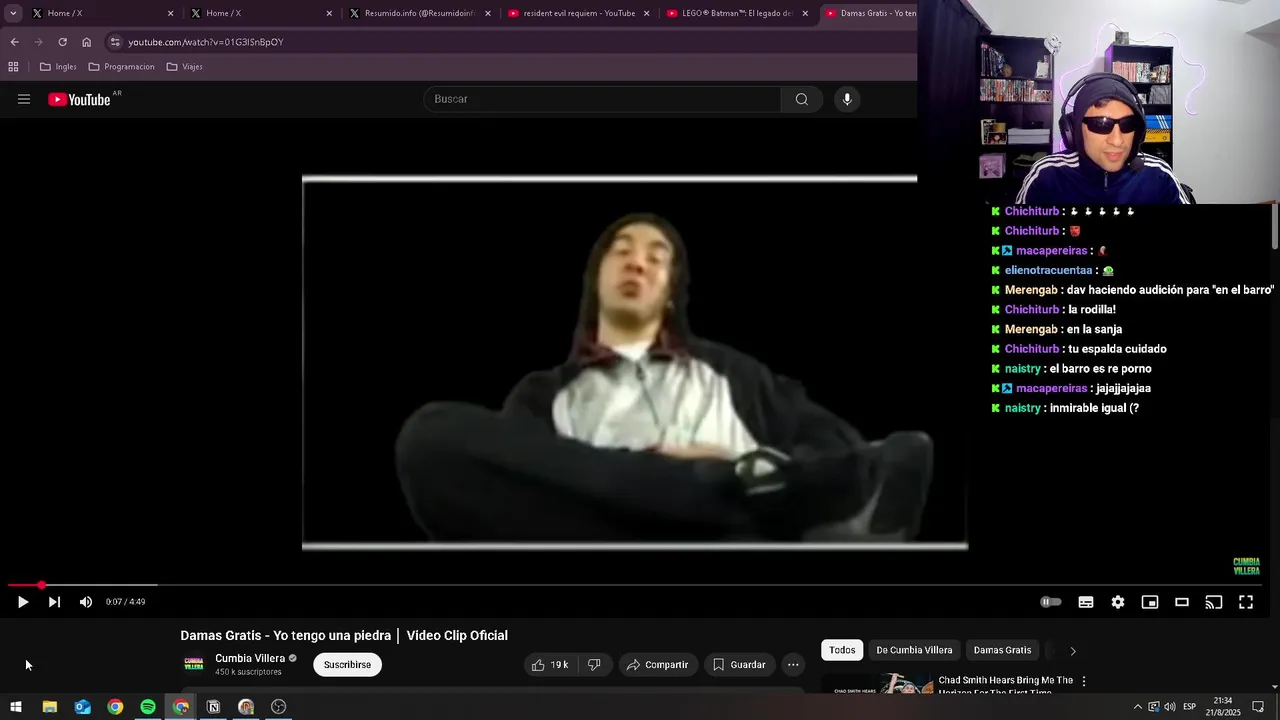Mute the video volume
This screenshot has height=720, width=1280.
point(86,602)
